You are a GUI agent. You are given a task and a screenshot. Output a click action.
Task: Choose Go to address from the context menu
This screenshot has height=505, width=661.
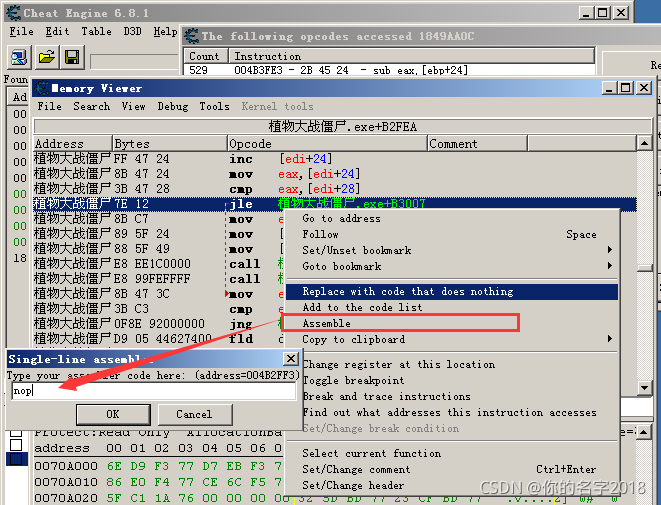click(452, 218)
